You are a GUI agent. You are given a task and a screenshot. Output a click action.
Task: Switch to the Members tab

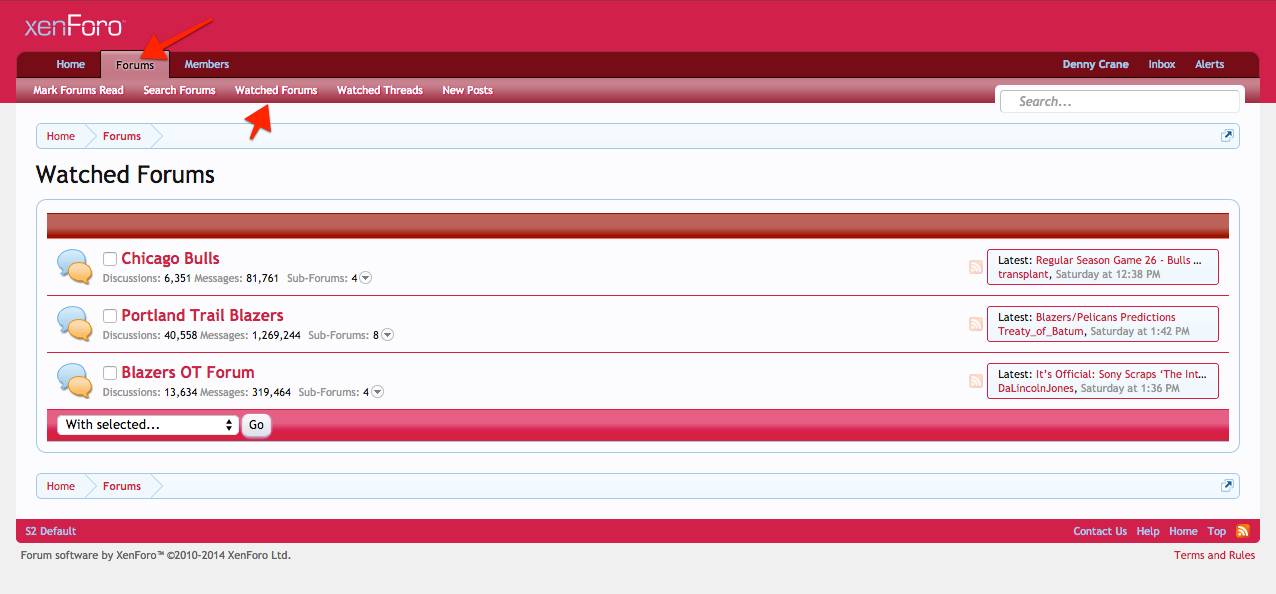click(207, 65)
